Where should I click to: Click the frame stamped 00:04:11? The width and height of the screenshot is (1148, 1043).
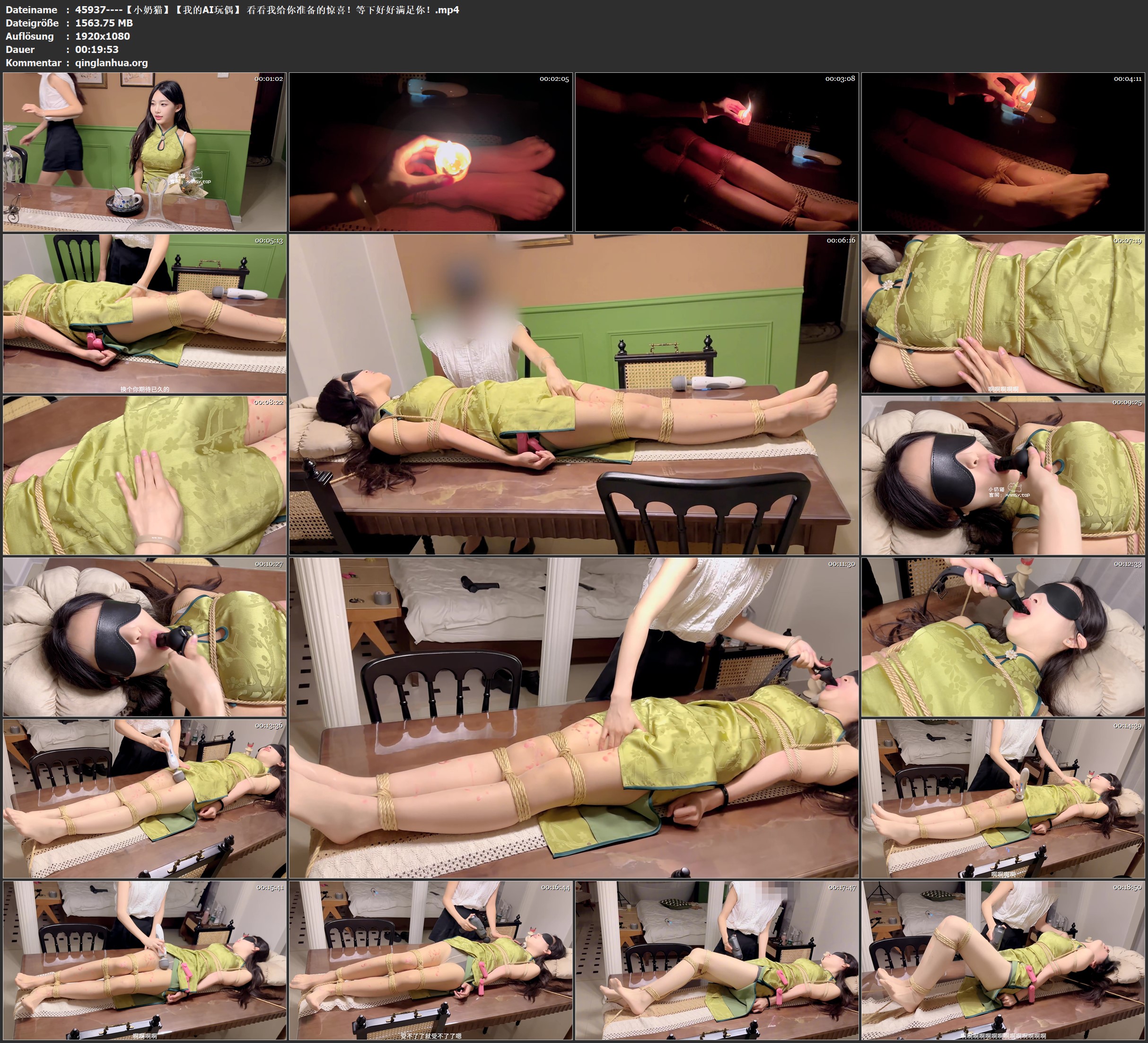1003,152
